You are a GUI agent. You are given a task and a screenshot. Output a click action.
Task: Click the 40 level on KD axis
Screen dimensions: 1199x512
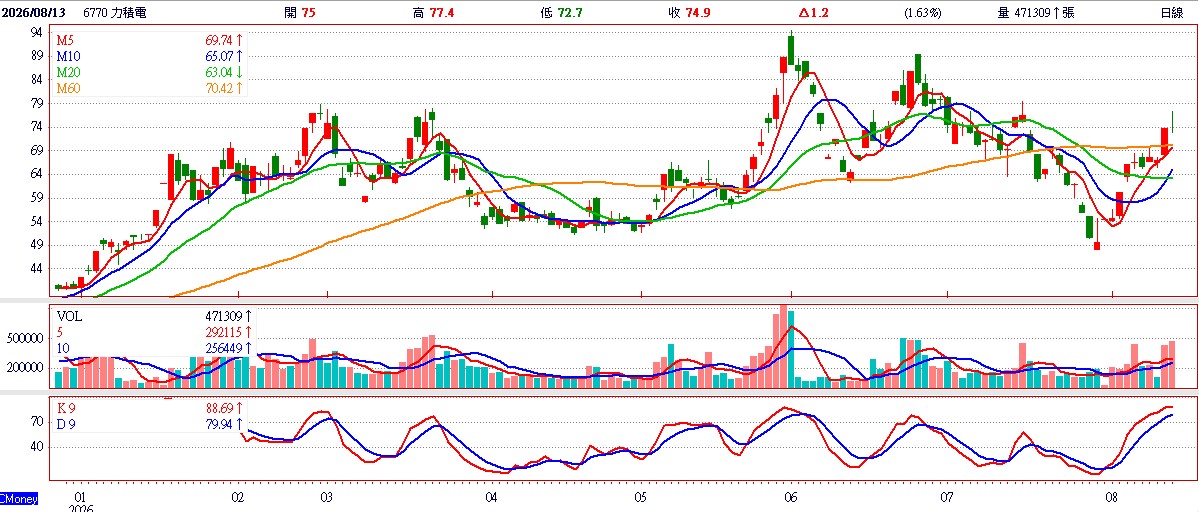pos(37,448)
